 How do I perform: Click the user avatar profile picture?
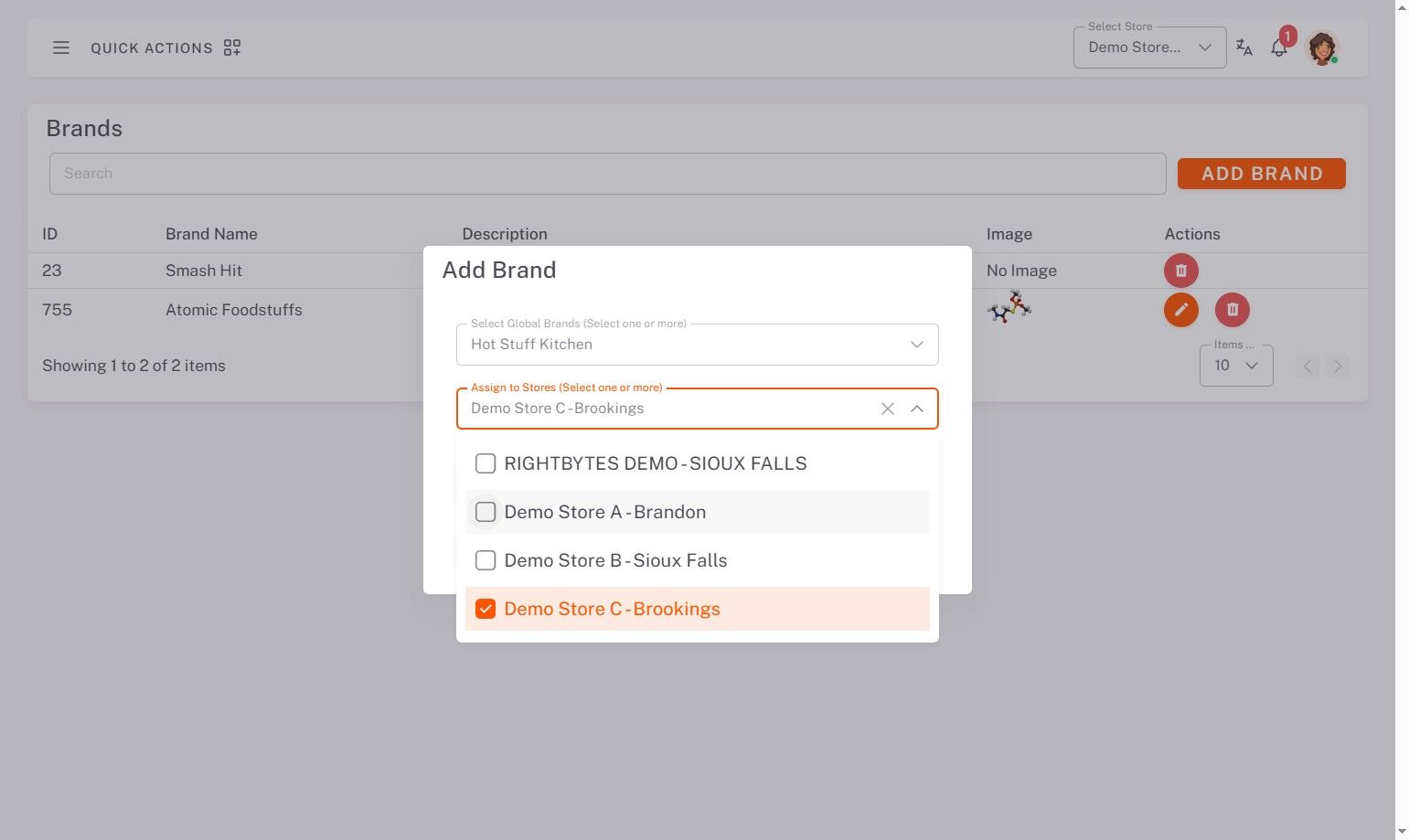(1322, 48)
